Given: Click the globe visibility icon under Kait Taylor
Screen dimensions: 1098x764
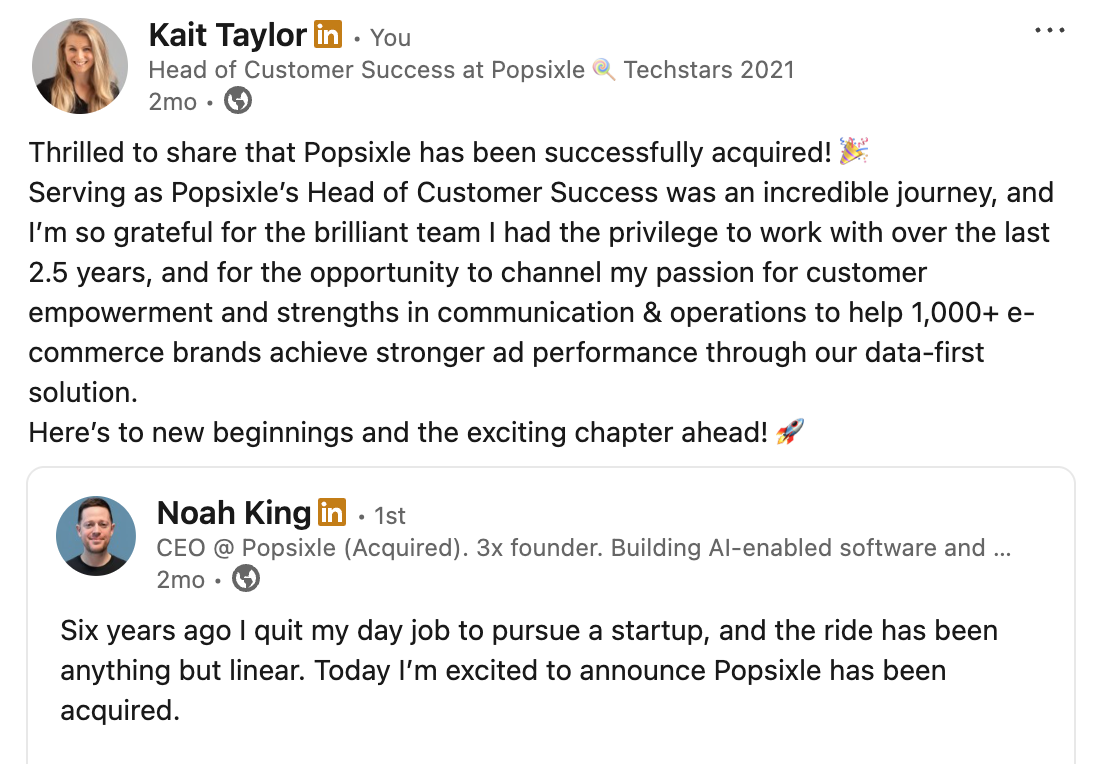Looking at the screenshot, I should click(237, 101).
